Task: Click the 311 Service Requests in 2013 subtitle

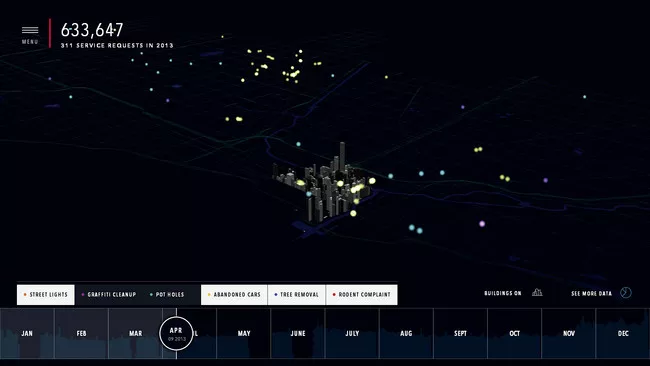Action: (117, 46)
